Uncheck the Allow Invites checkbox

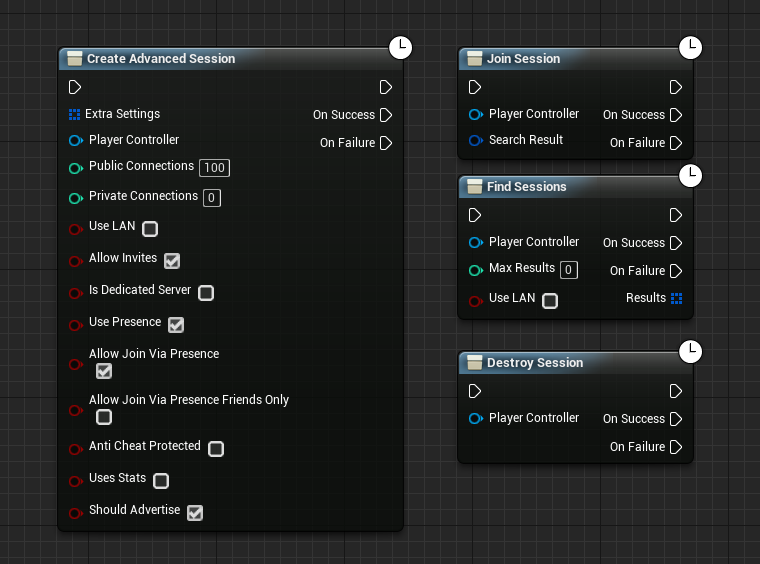[172, 261]
